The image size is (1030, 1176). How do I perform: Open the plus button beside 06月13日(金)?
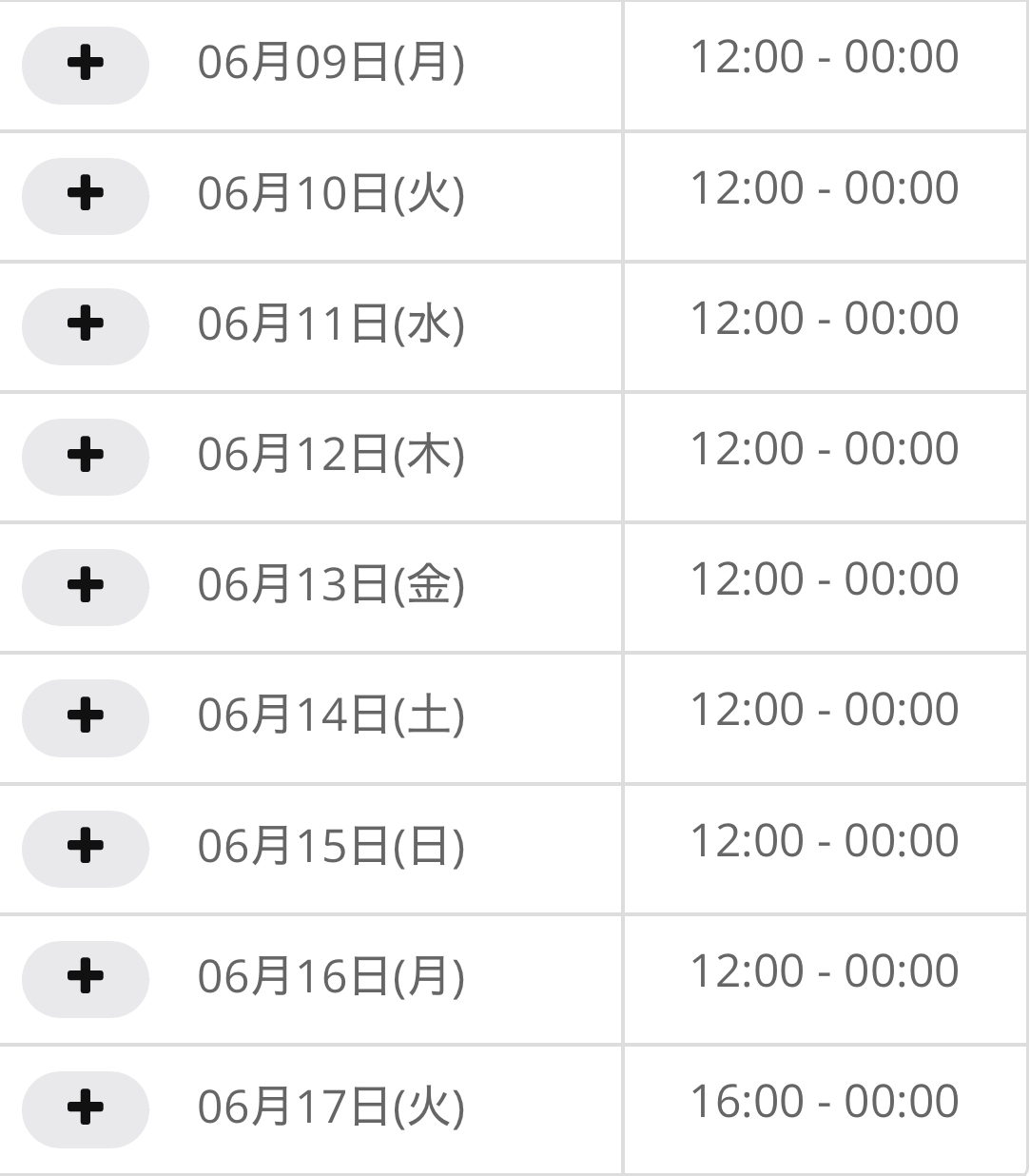[86, 586]
